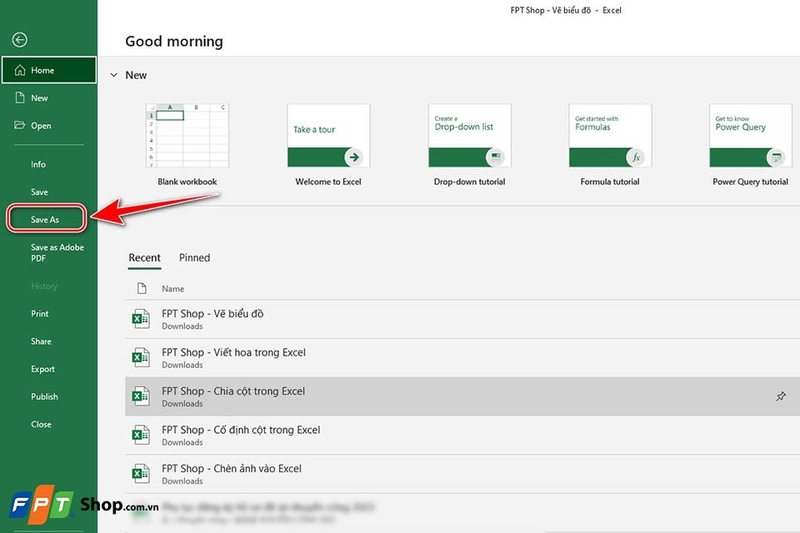This screenshot has height=533, width=800.
Task: Open FPT Shop - Chia cột trong Excel
Action: tap(462, 396)
